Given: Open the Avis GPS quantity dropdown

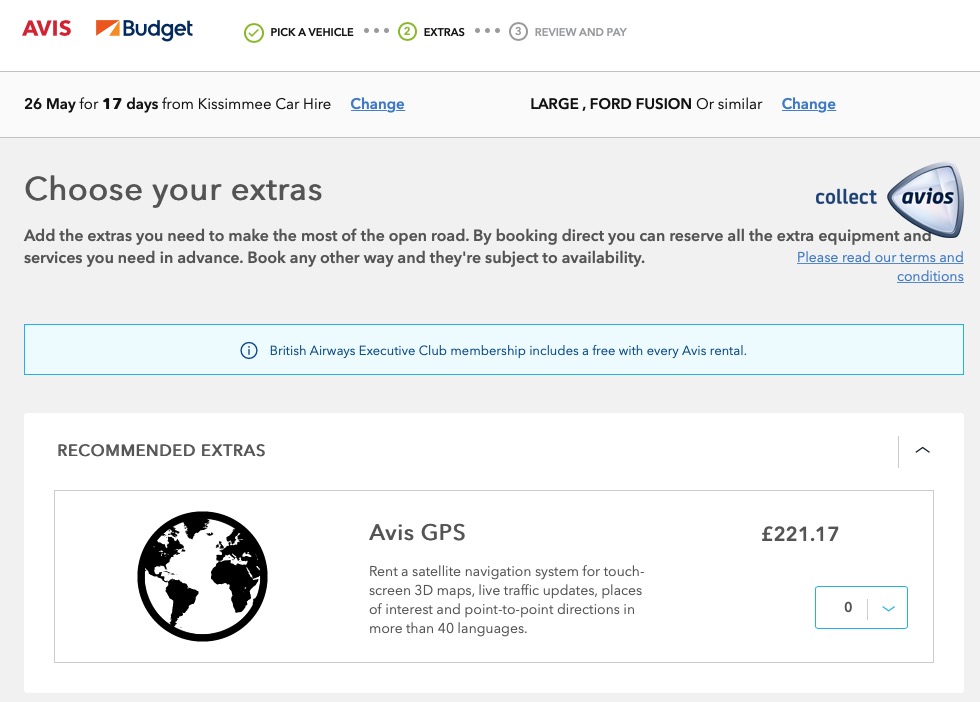Looking at the screenshot, I should point(861,607).
